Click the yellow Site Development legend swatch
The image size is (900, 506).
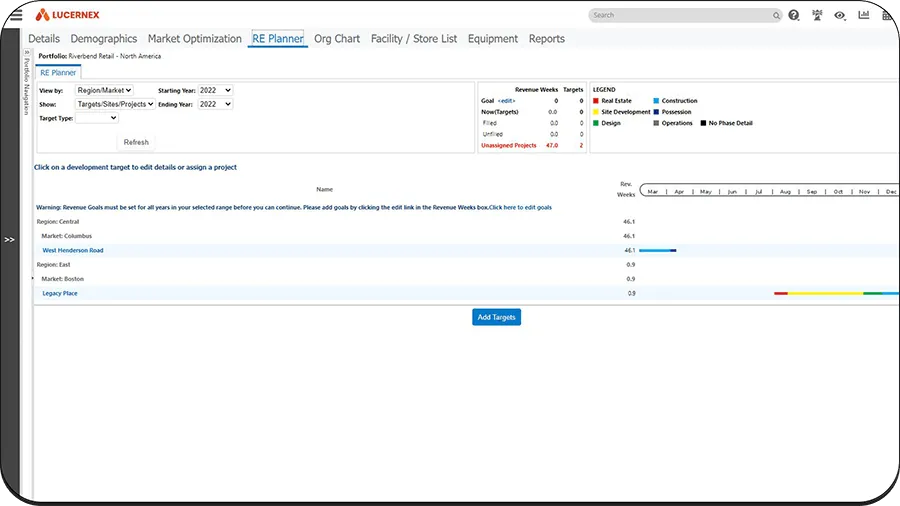click(x=596, y=112)
